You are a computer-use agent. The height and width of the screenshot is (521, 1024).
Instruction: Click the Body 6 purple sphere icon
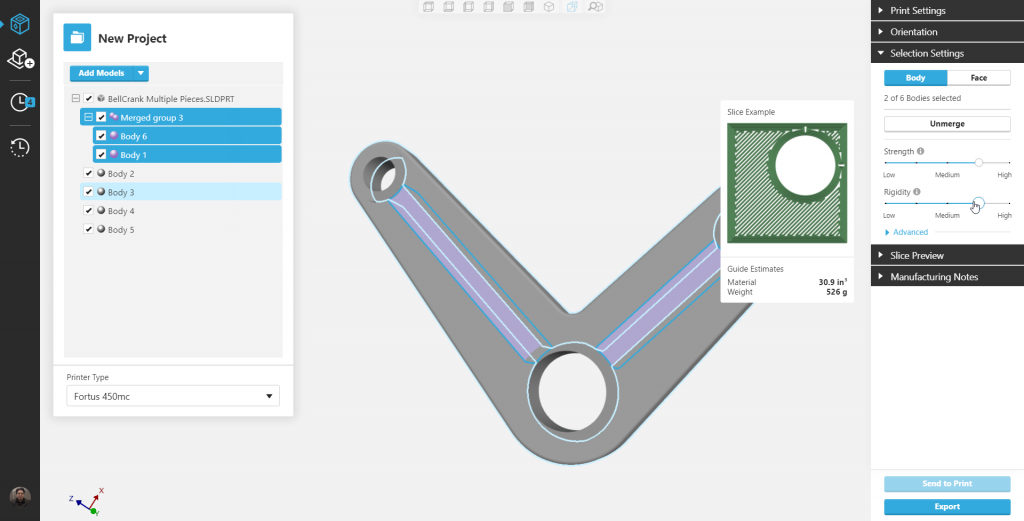(114, 136)
